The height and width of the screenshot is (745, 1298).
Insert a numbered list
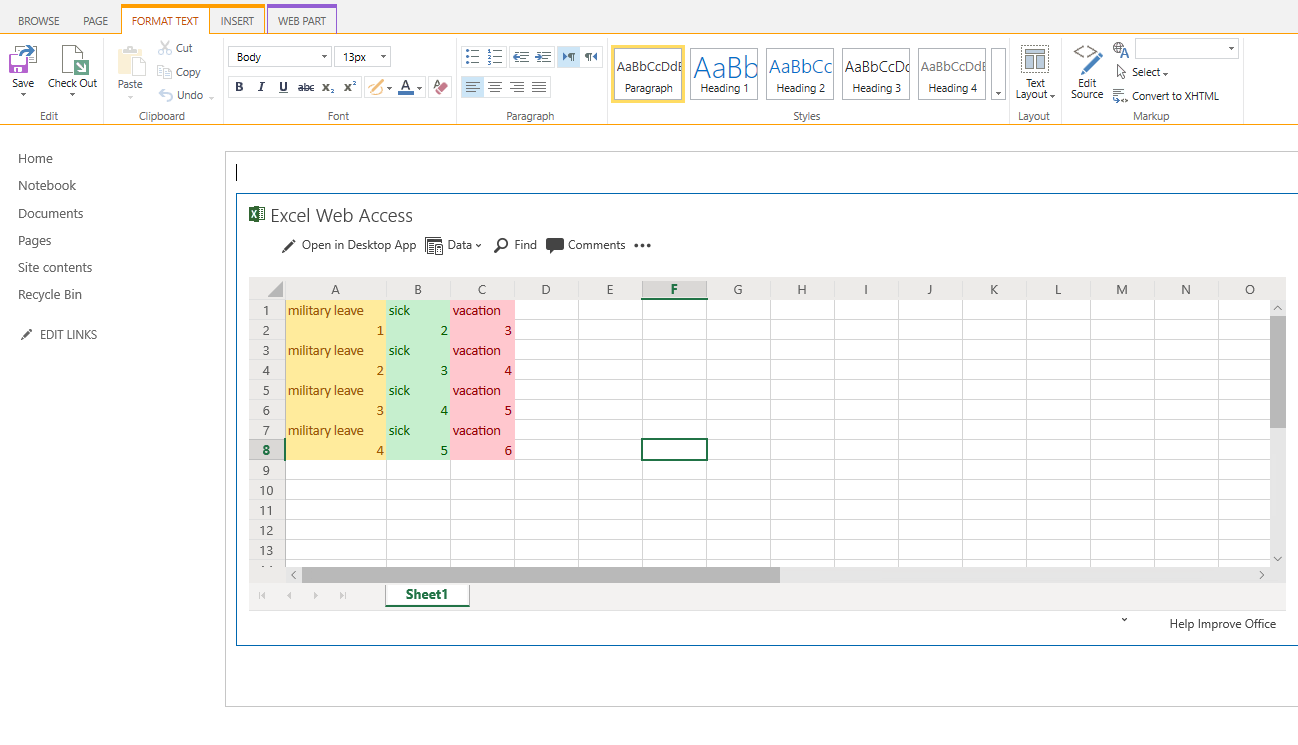pyautogui.click(x=495, y=57)
